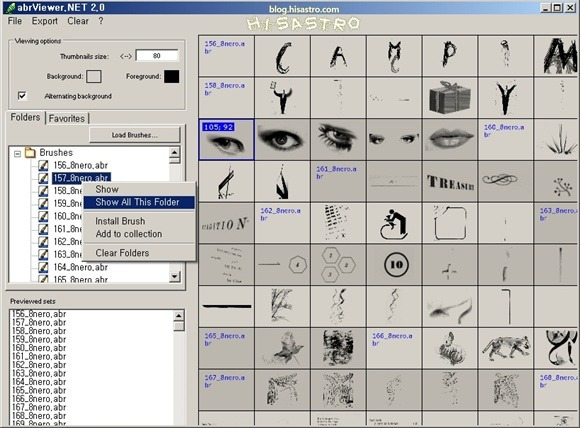The height and width of the screenshot is (428, 580).
Task: Open the black Foreground color swatch
Action: click(172, 77)
